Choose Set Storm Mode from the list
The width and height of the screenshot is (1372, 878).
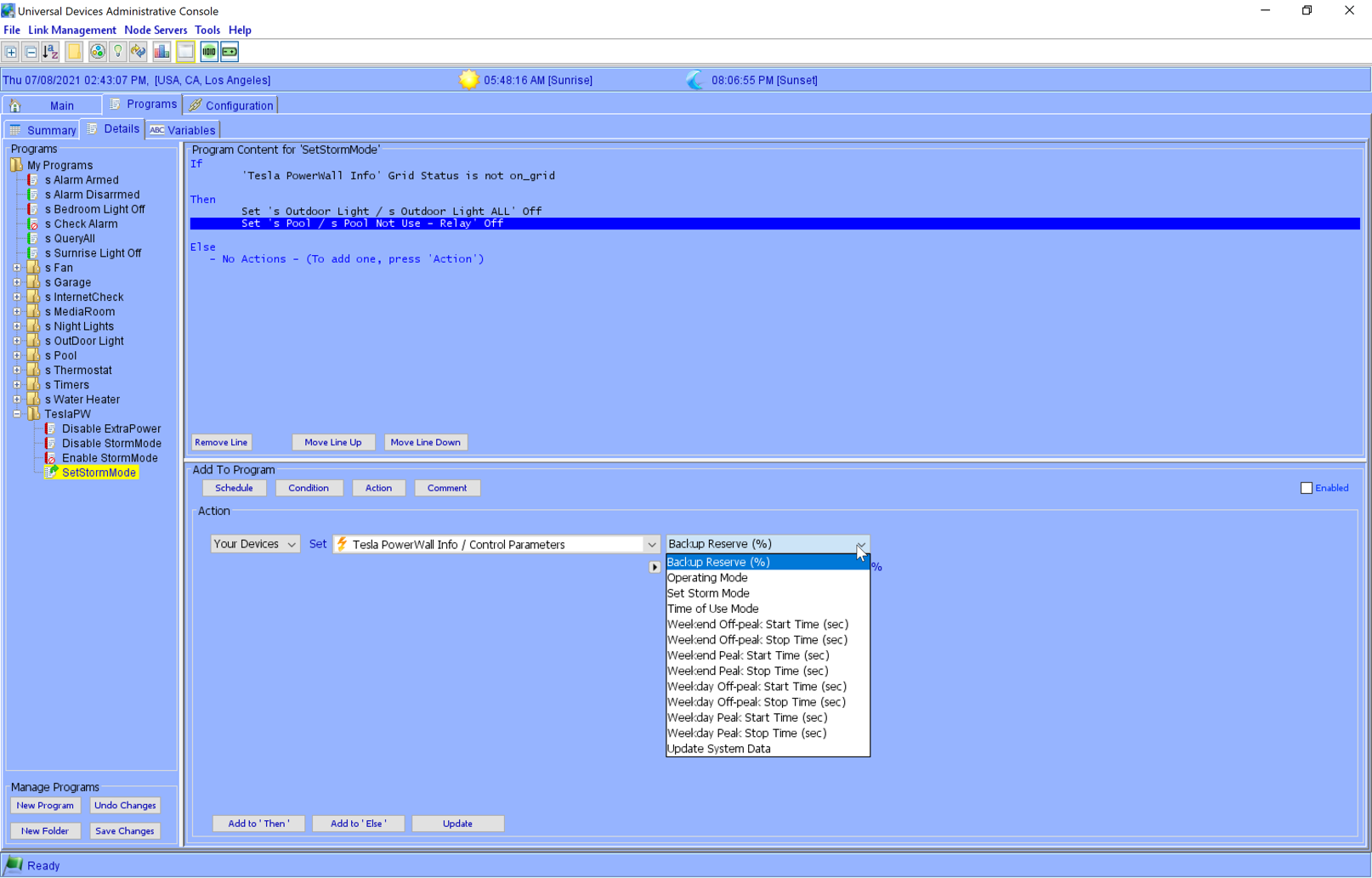pos(708,593)
